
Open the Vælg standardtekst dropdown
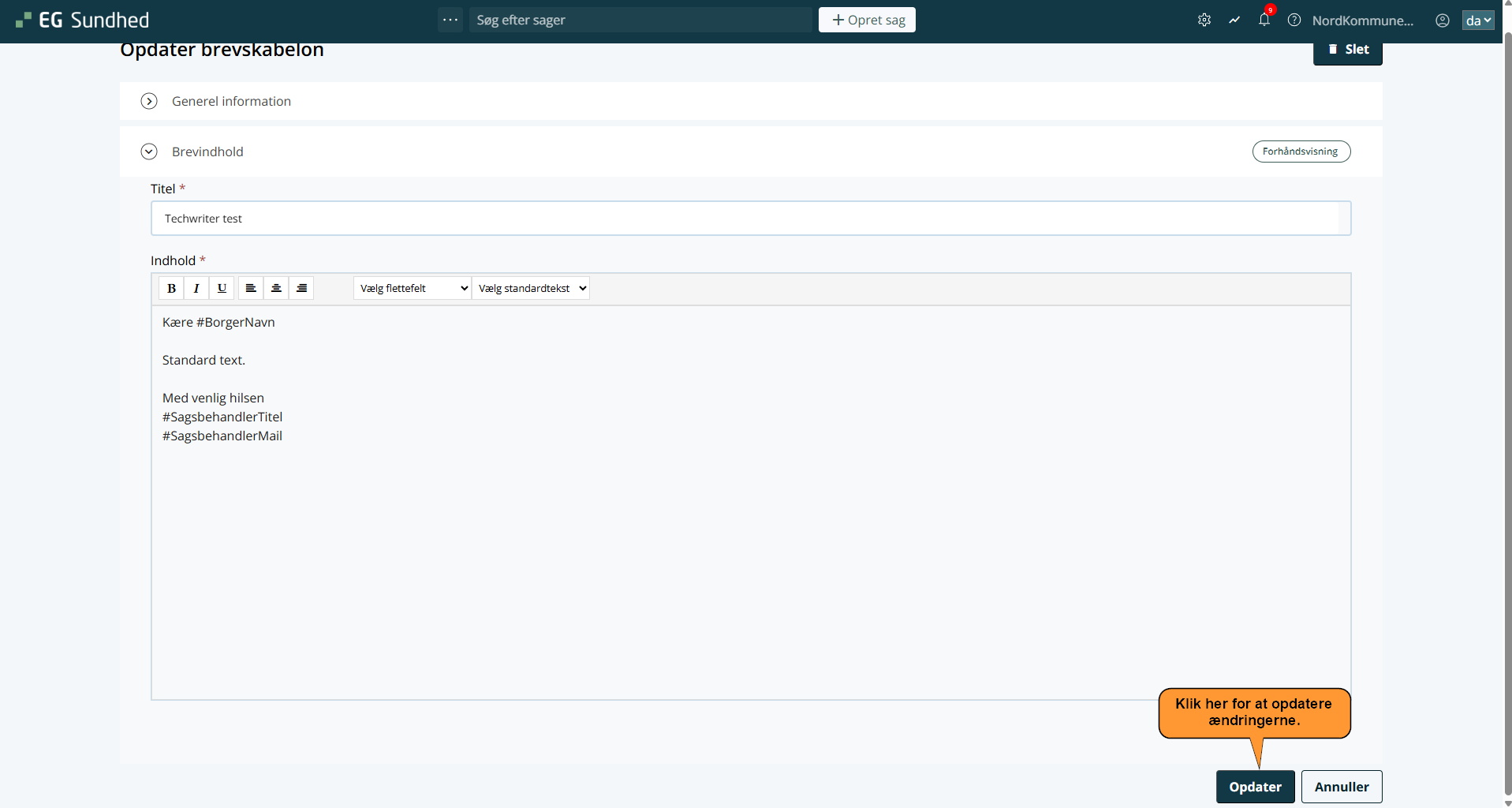click(x=531, y=288)
